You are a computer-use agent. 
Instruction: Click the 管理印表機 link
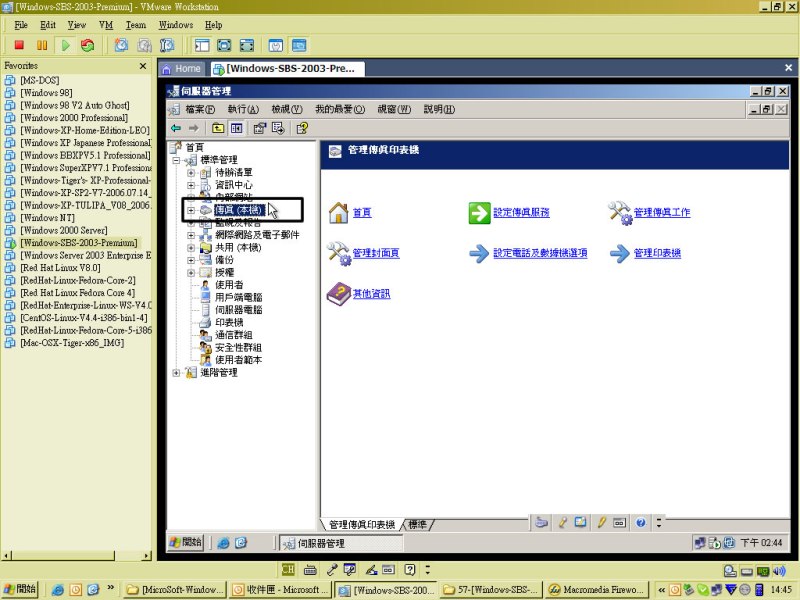coord(657,253)
